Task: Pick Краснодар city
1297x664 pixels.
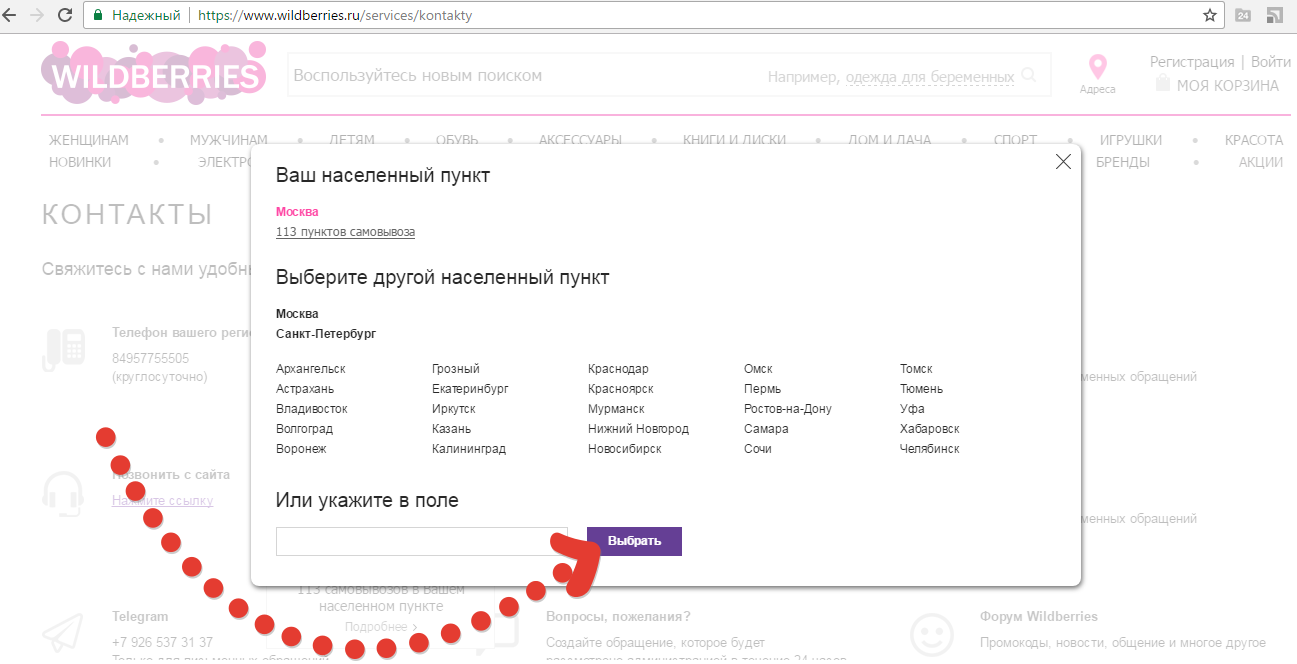Action: (x=618, y=369)
